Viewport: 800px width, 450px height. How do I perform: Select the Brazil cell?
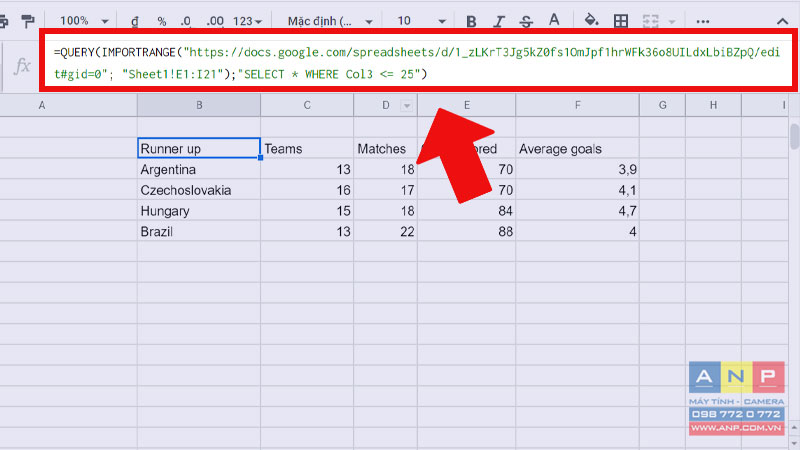pos(199,232)
